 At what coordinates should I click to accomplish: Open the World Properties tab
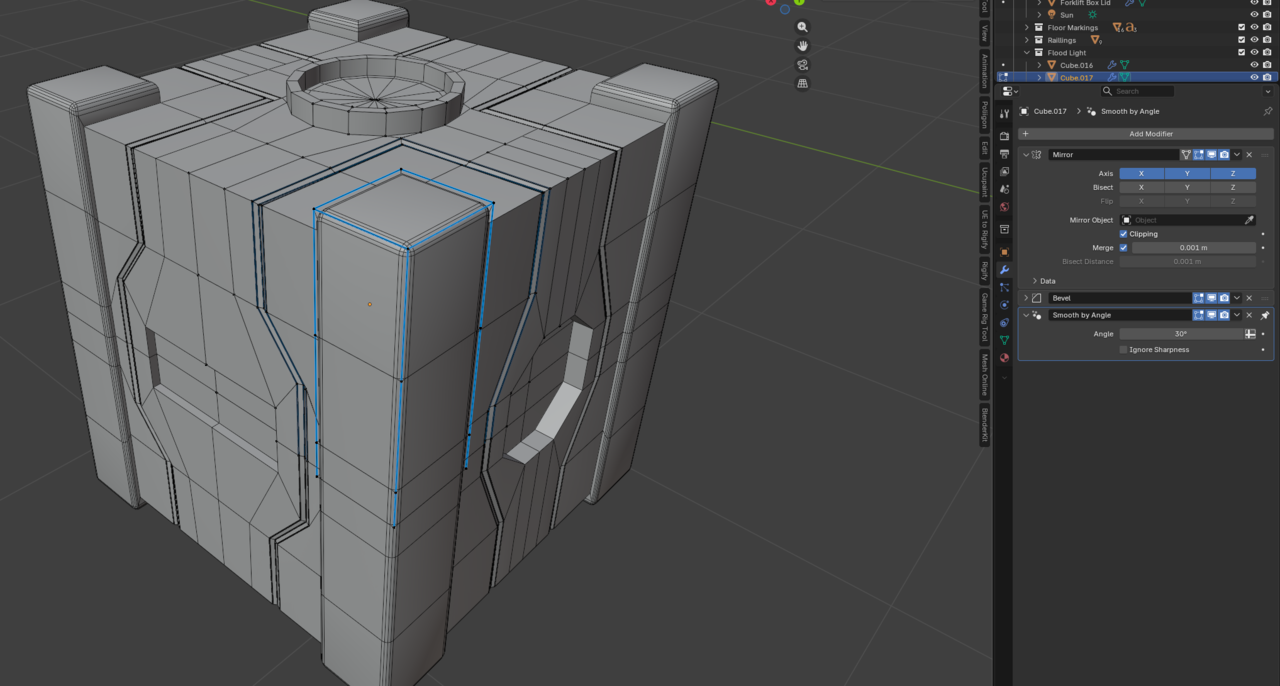(1005, 200)
